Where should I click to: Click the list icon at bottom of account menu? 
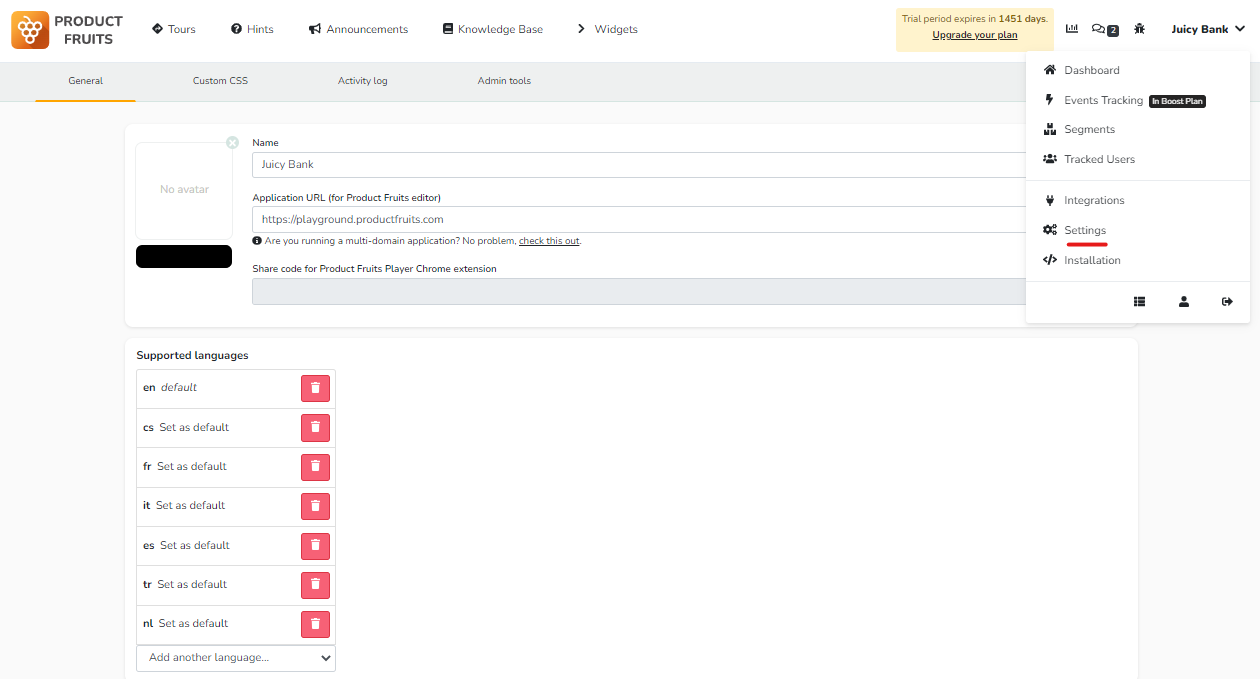coord(1139,301)
